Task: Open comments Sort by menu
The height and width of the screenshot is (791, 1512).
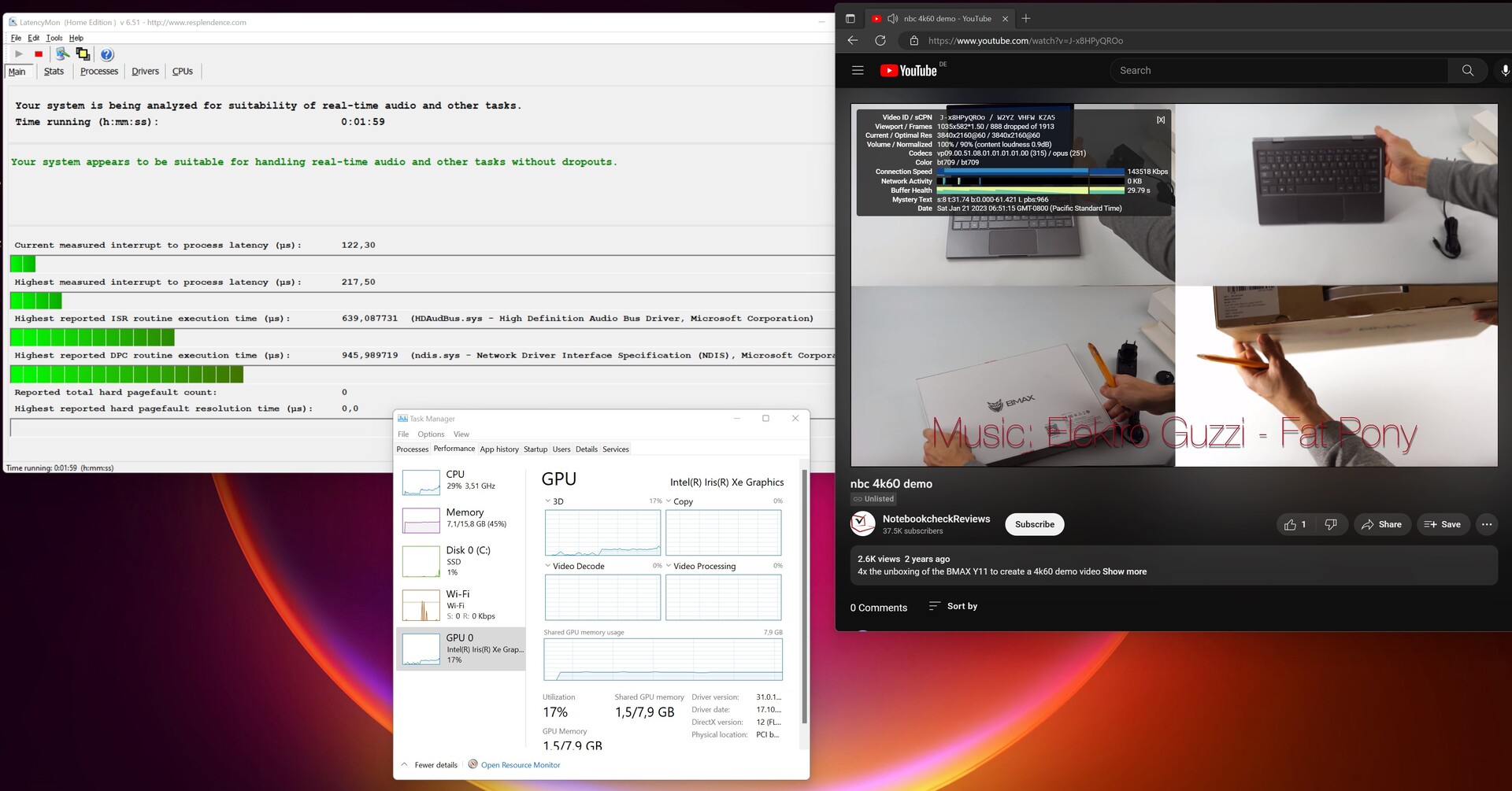Action: point(953,606)
